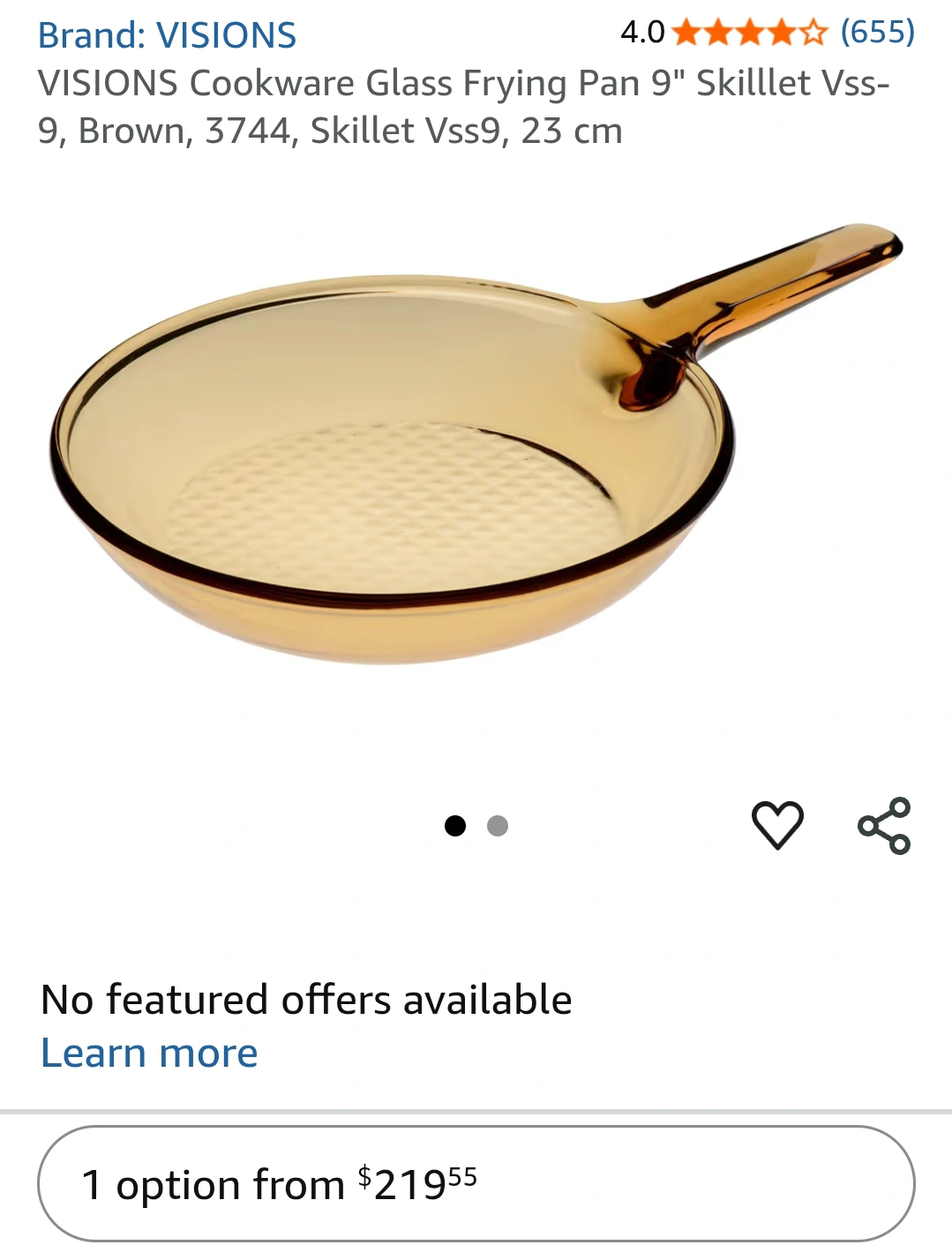This screenshot has width=952, height=1260.
Task: Click the Learn more link
Action: pyautogui.click(x=149, y=1053)
